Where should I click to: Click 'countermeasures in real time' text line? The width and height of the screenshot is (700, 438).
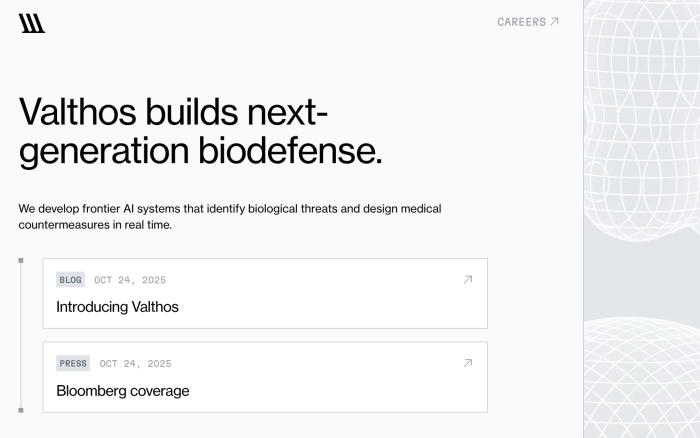click(95, 225)
